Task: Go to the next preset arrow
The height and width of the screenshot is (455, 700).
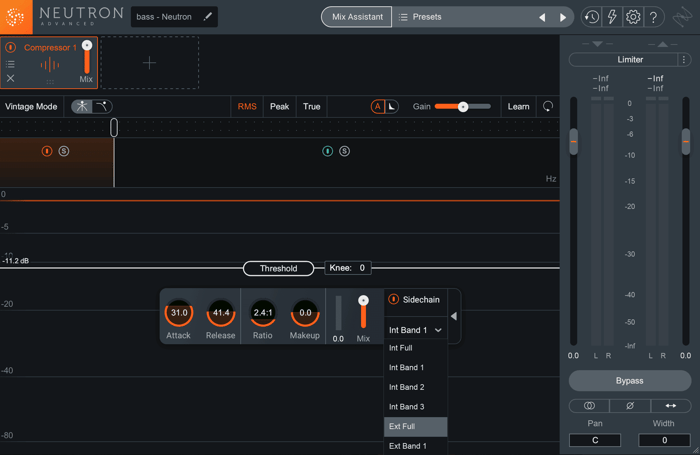Action: point(563,17)
